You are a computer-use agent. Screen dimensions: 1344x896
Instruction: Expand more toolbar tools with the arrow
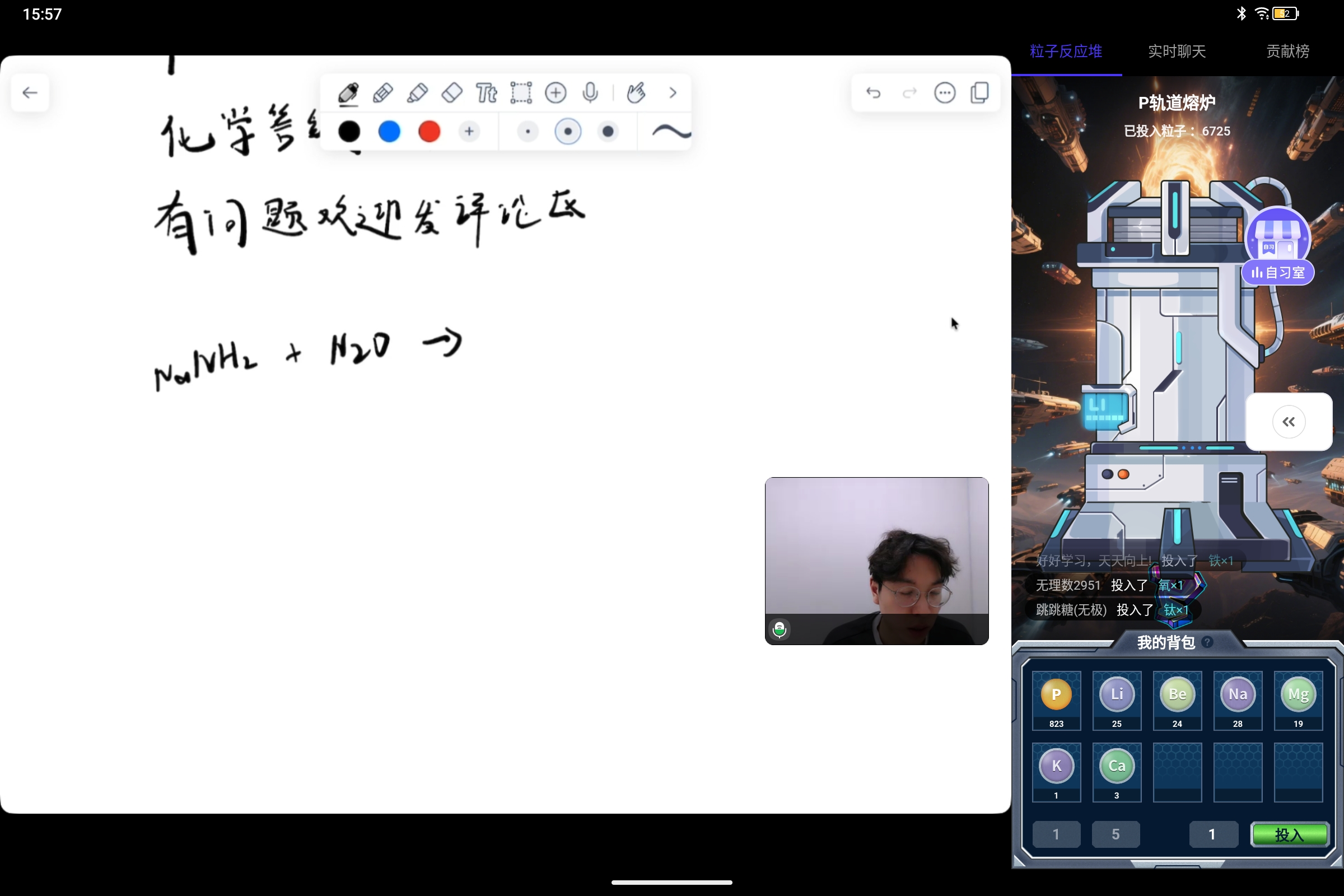(673, 92)
